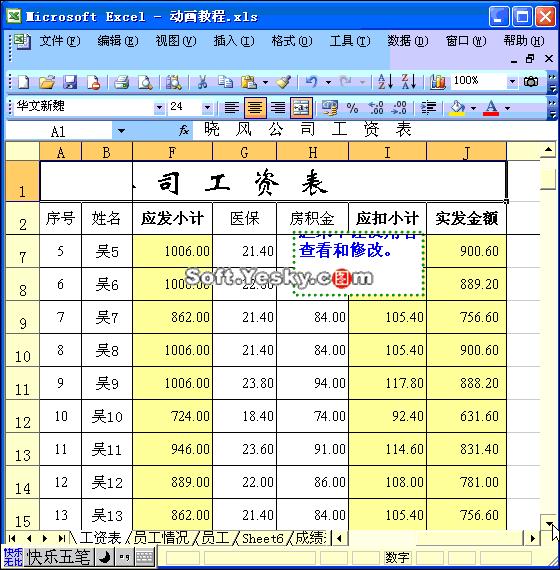Copy selection using Copy icon
The image size is (560, 570).
coord(225,82)
